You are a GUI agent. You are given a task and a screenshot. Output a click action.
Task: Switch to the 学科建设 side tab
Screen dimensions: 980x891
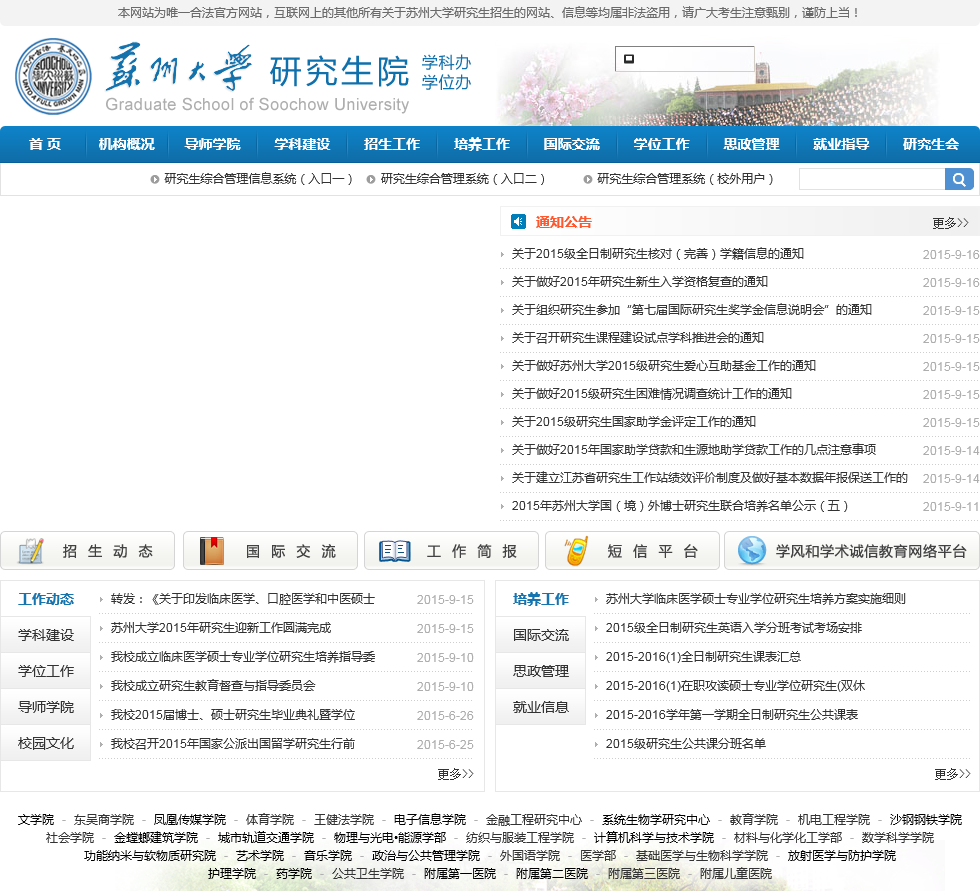click(46, 635)
